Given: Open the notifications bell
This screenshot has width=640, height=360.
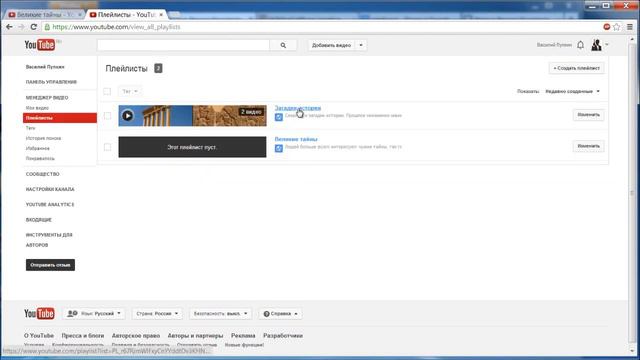Looking at the screenshot, I should [580, 45].
